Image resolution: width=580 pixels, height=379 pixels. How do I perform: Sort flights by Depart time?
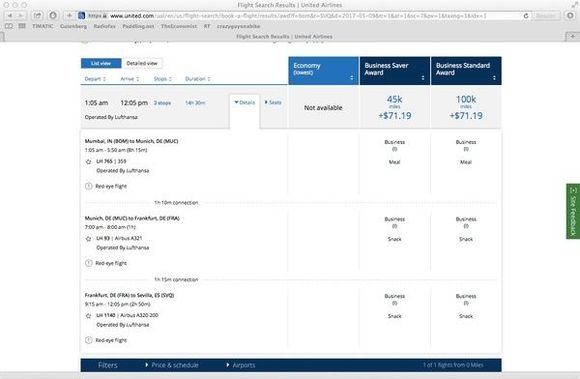tap(95, 79)
